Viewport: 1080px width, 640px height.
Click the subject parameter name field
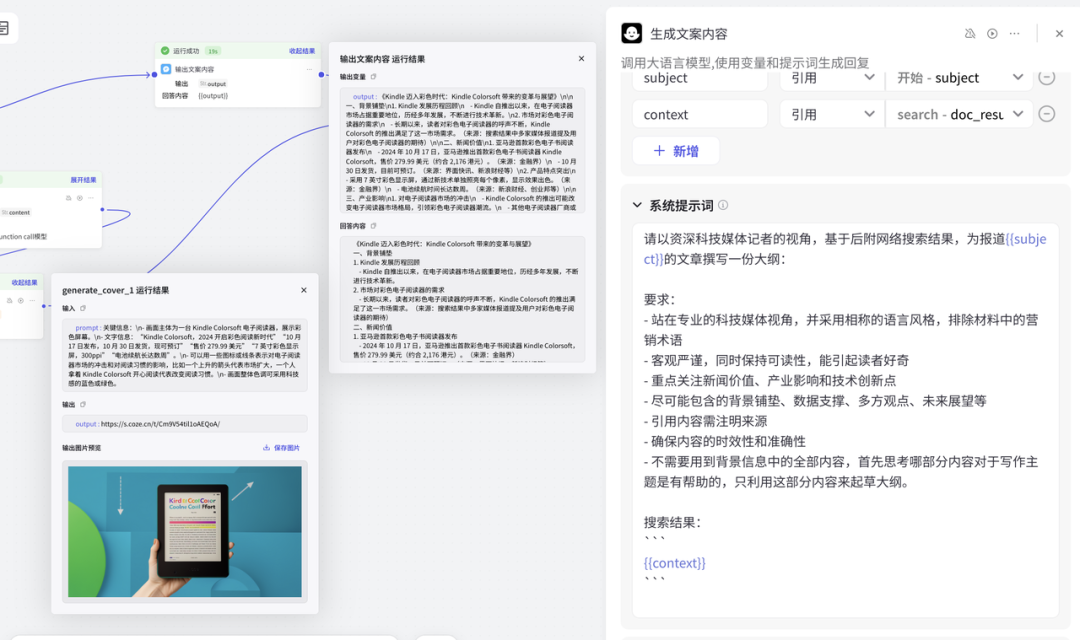tap(700, 78)
